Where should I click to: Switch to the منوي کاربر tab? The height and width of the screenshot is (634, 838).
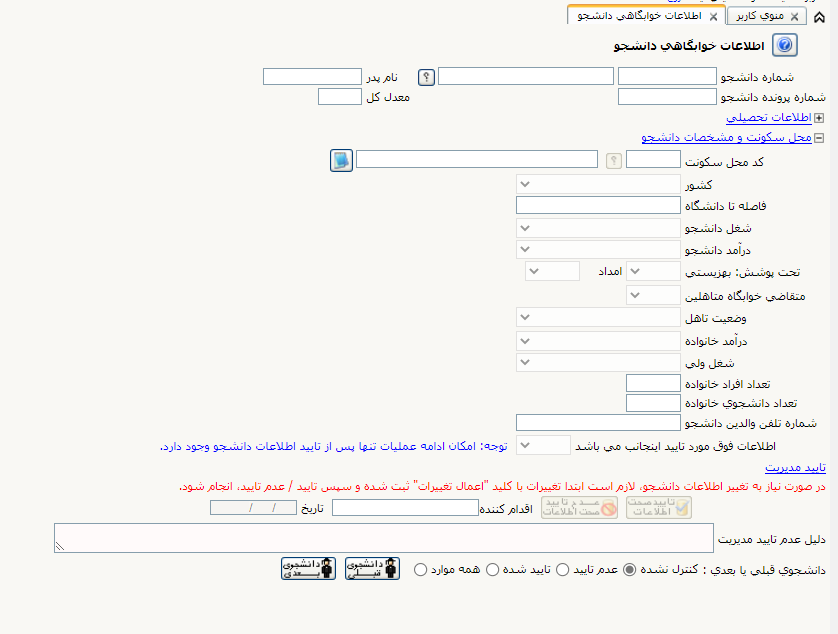point(760,16)
